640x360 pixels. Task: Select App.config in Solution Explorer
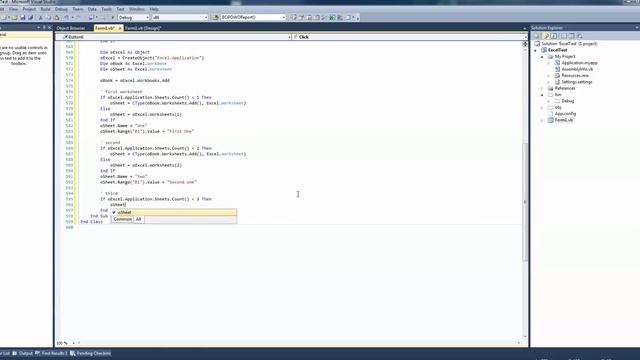pyautogui.click(x=565, y=114)
